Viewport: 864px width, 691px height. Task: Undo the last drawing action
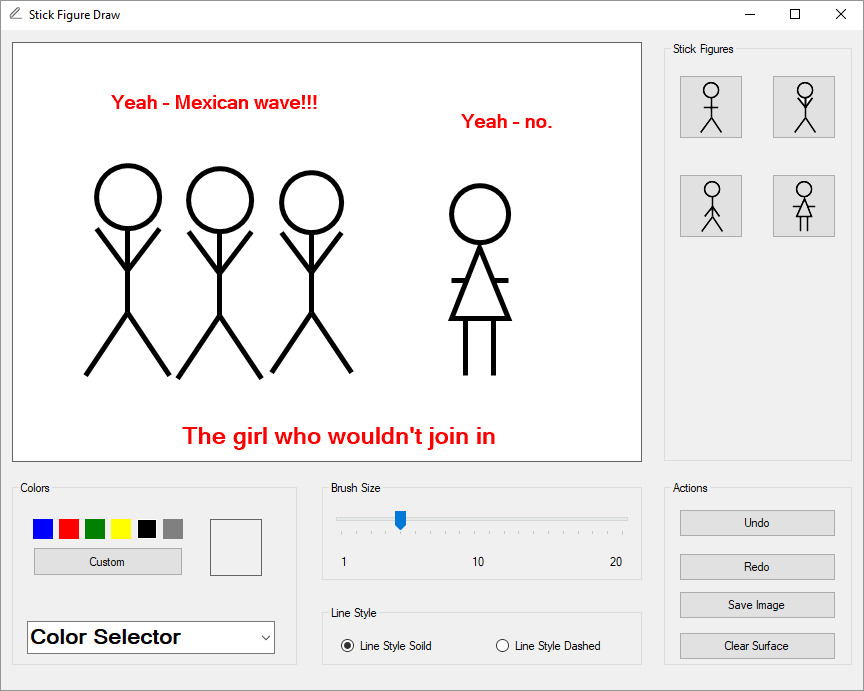tap(757, 523)
